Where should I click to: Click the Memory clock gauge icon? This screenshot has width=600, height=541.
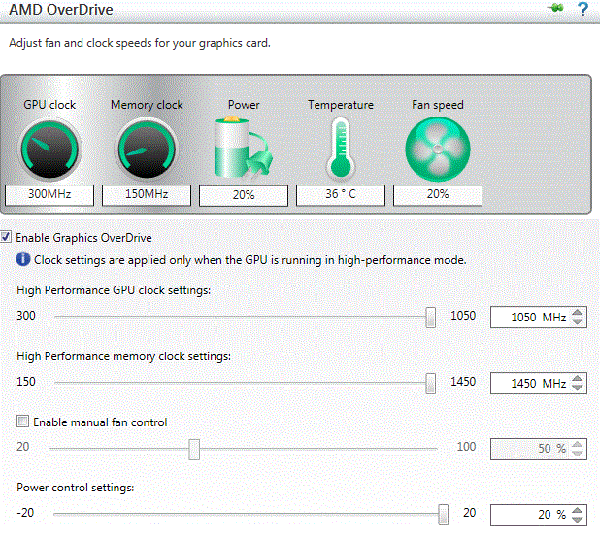point(146,149)
